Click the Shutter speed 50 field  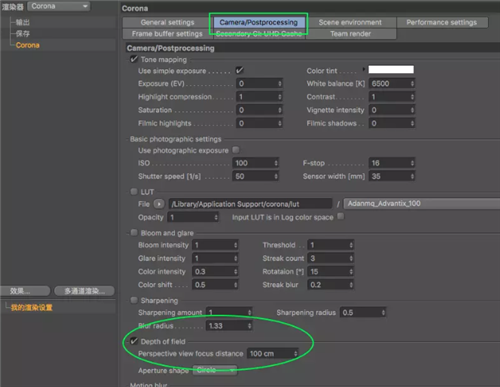pyautogui.click(x=256, y=176)
